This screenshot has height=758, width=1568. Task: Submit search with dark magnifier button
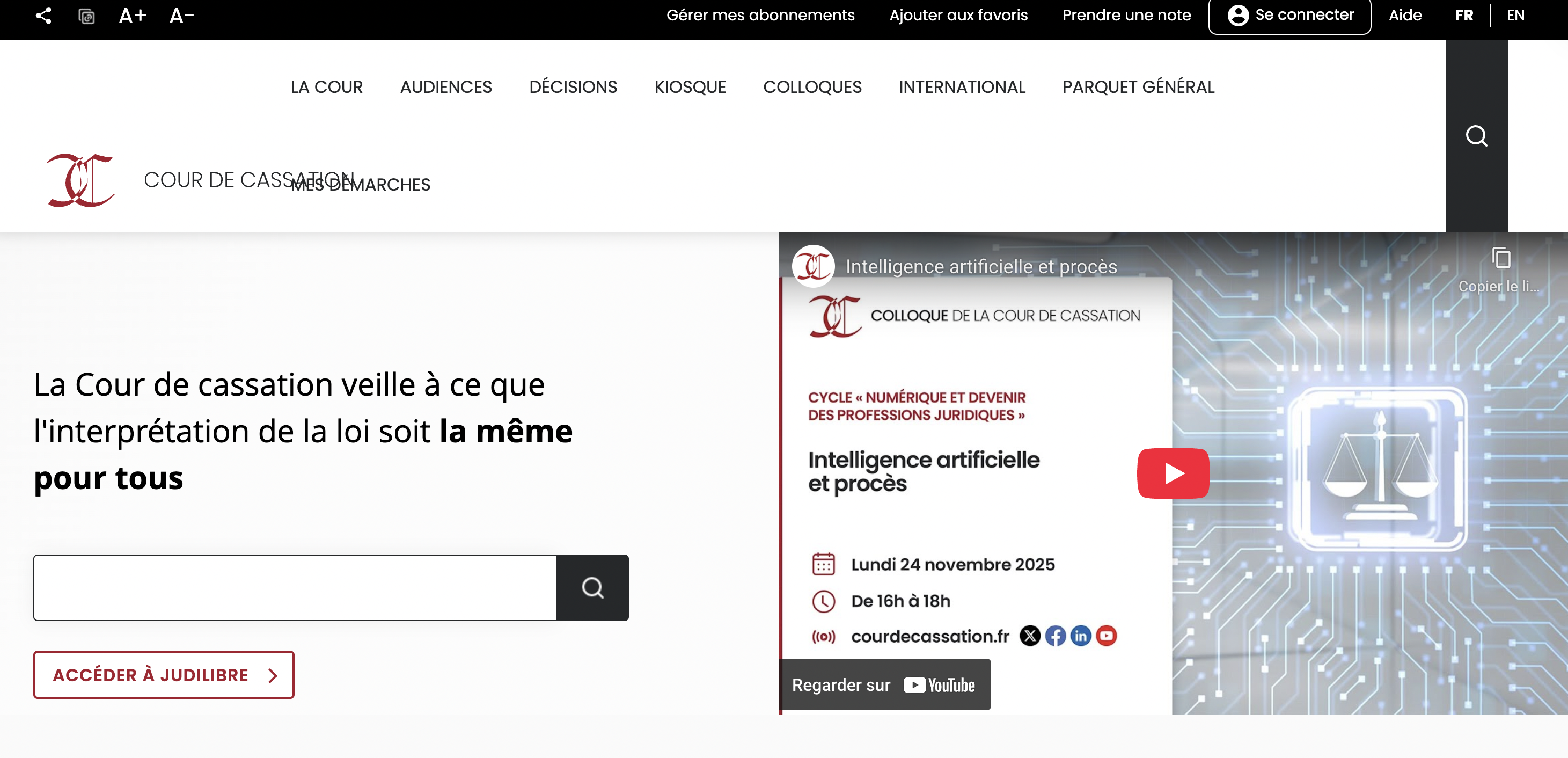592,587
